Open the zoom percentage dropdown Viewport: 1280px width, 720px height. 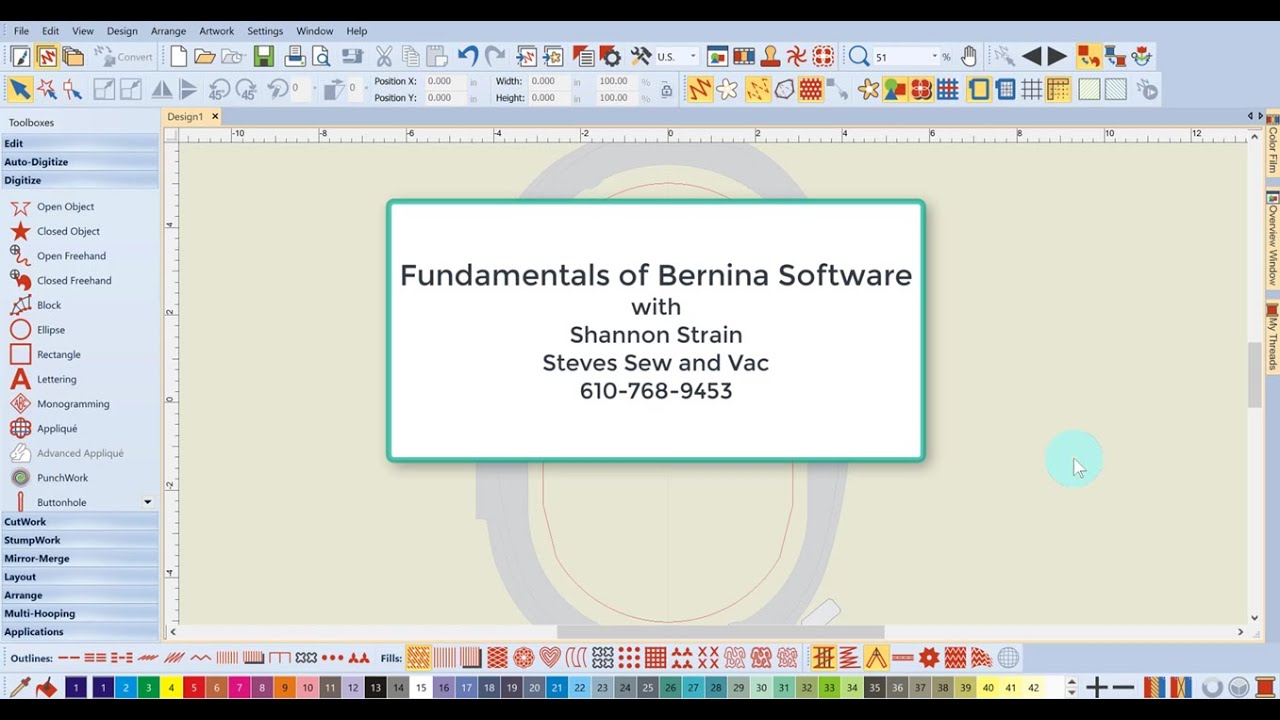[x=935, y=57]
